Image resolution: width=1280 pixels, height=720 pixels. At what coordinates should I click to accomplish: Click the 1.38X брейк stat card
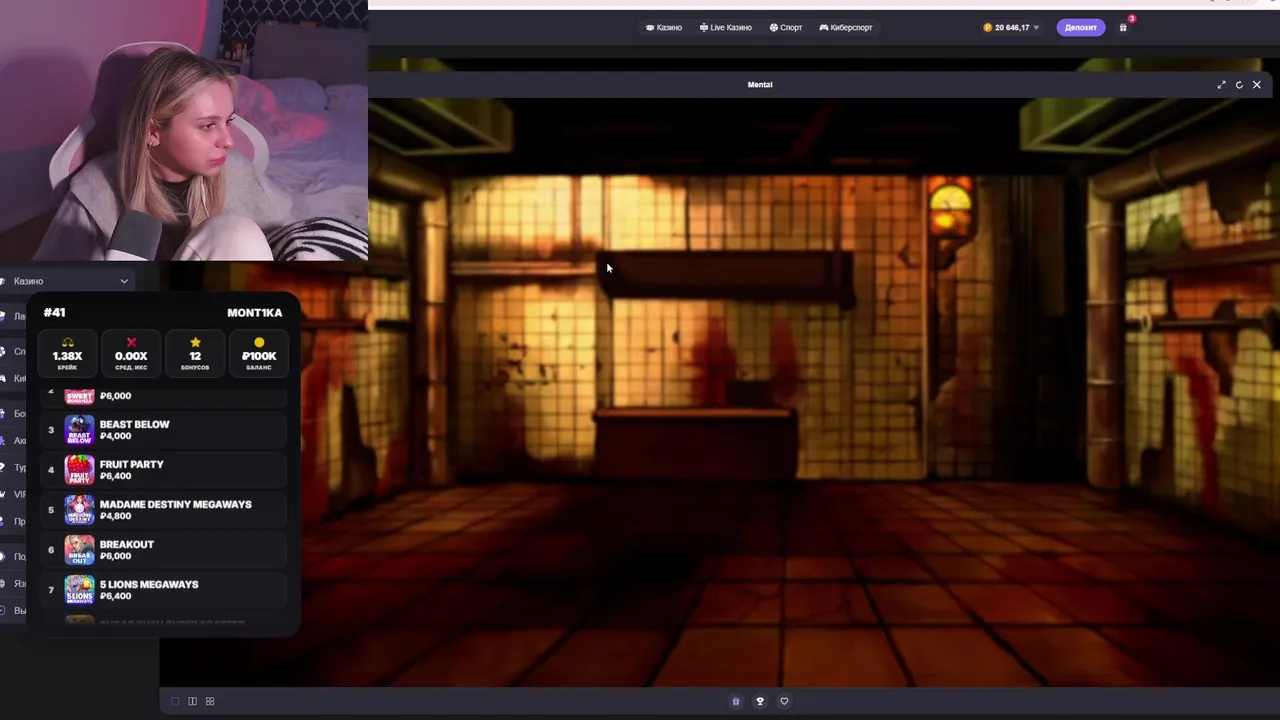[x=67, y=354]
